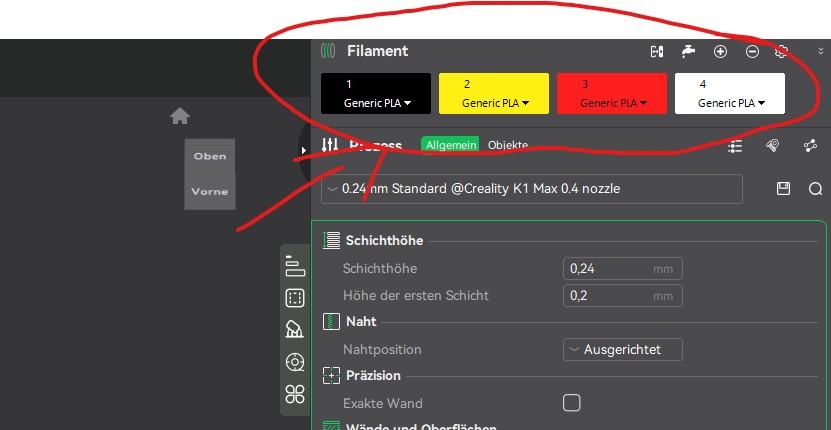The height and width of the screenshot is (430, 831).
Task: Open filament 4 Generic PLA dropdown
Action: [731, 102]
